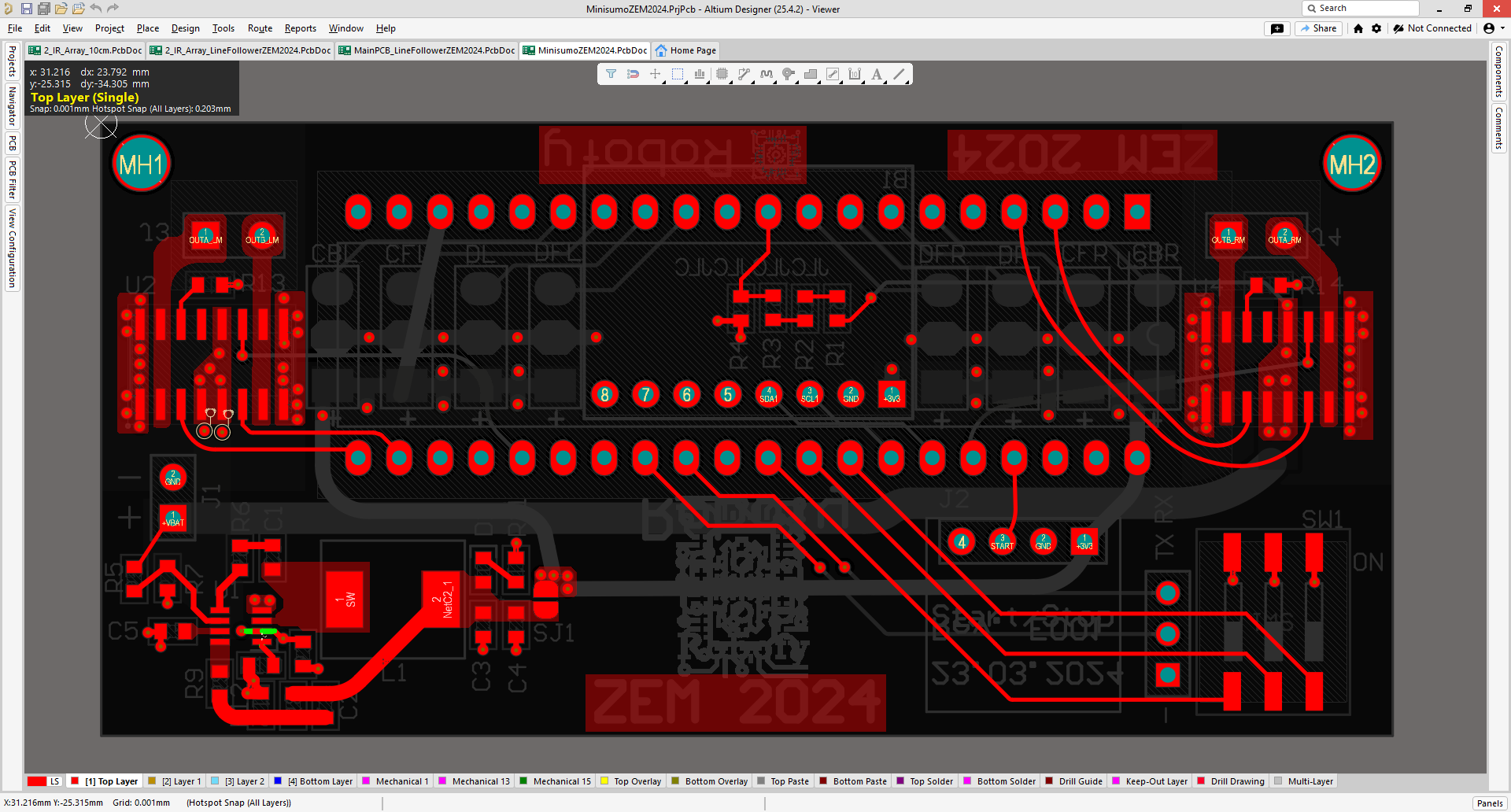Viewport: 1511px width, 812px height.
Task: Switch to 2_IR_Array_LineFollowerZEM2024.PcbDoc tab
Action: 240,50
